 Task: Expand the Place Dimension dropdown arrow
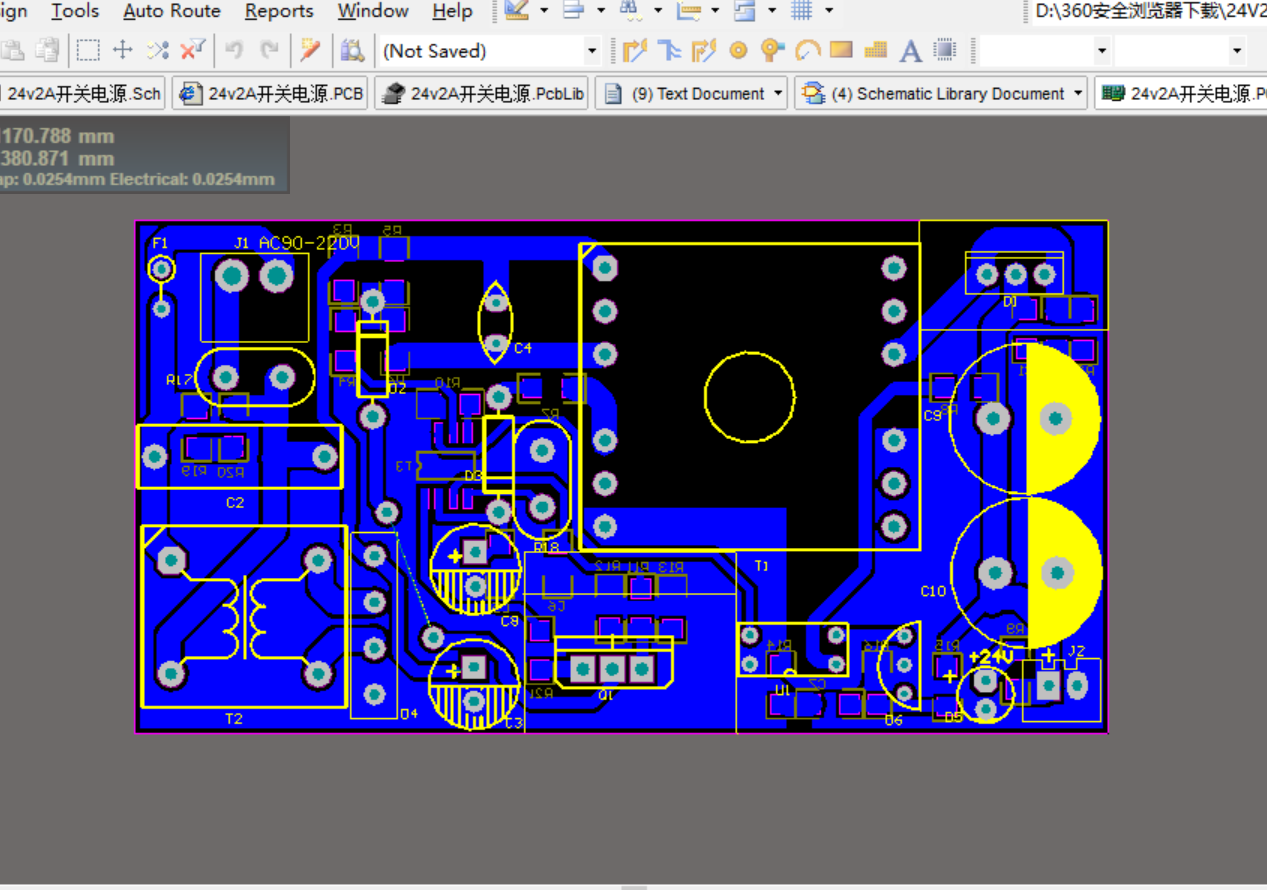click(715, 11)
